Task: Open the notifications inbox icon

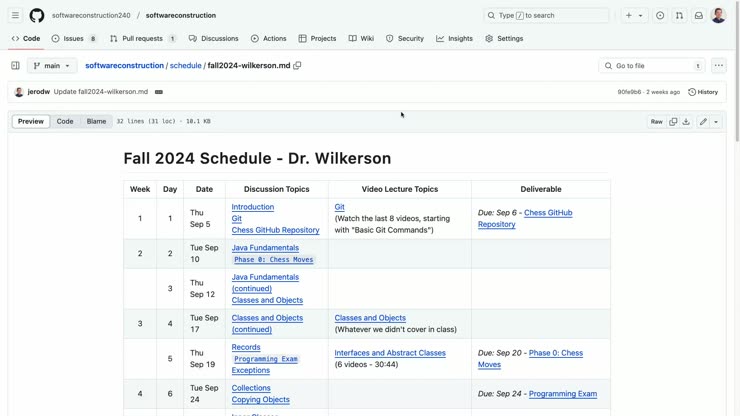Action: (698, 16)
